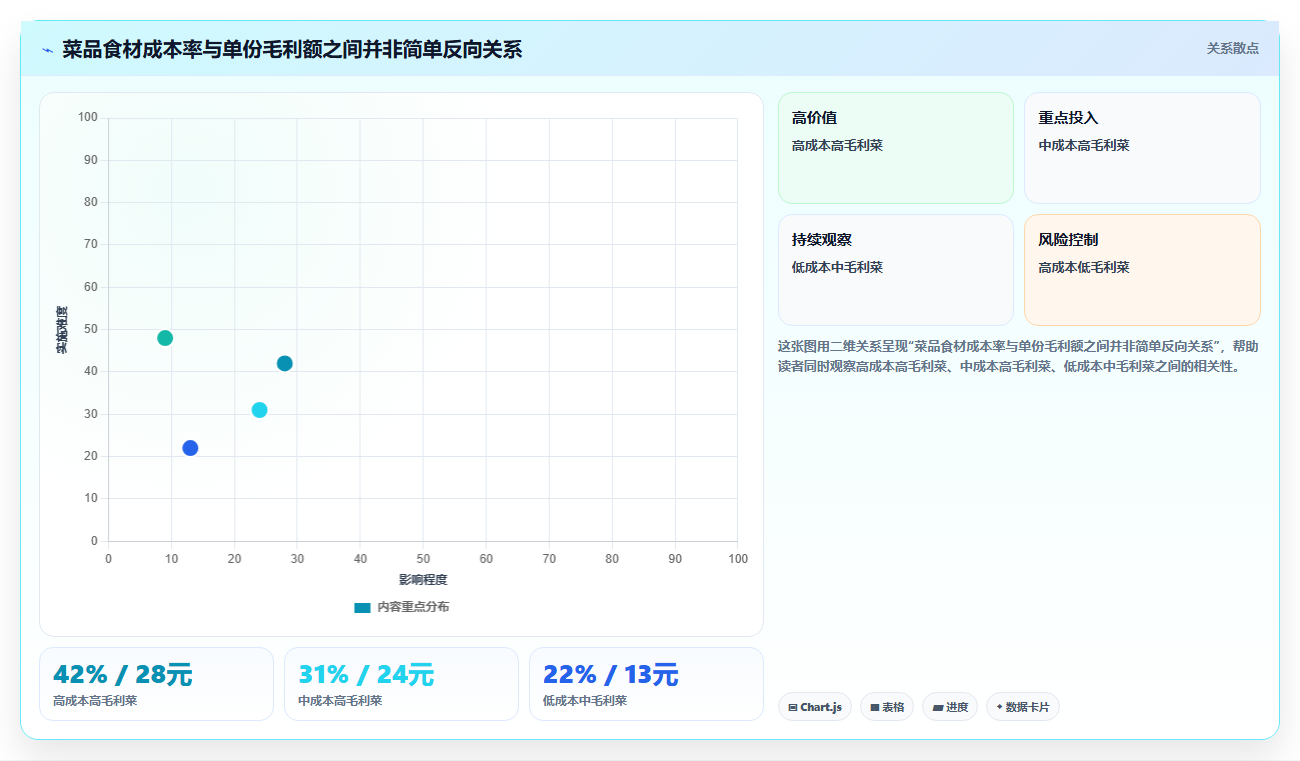This screenshot has width=1300, height=761.
Task: Open the 重点投入 quadrant card
Action: 1142,148
